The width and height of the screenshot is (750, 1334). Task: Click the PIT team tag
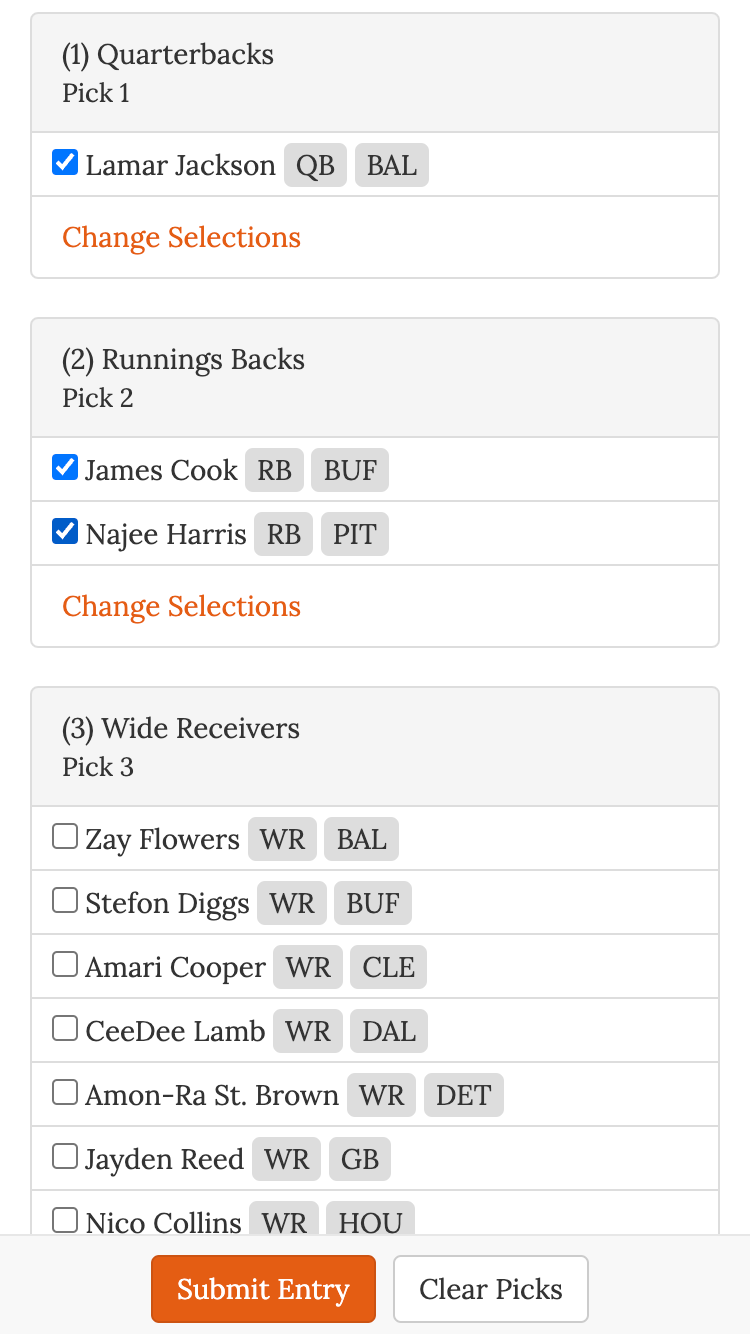354,535
